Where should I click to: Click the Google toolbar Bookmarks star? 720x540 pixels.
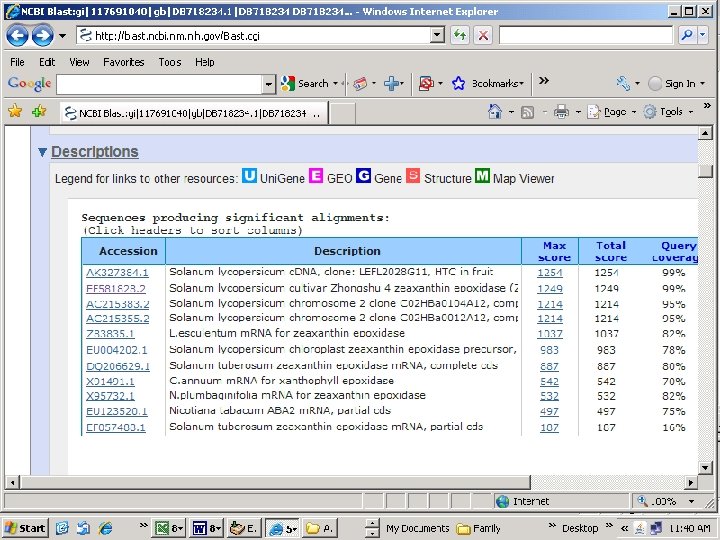(459, 84)
